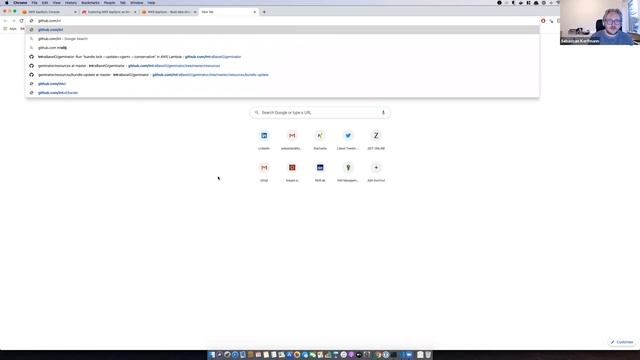Switch to the third AWS AppSync tab
The height and width of the screenshot is (360, 640).
pos(168,12)
